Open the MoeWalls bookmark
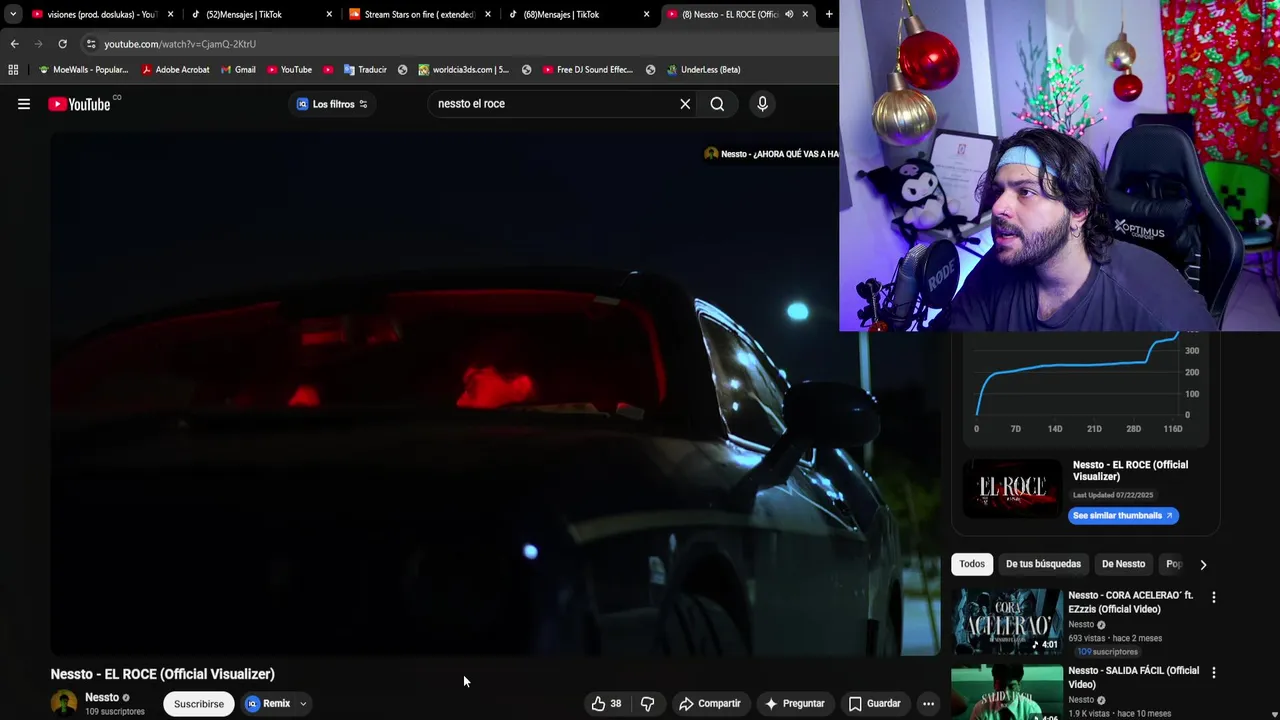Viewport: 1280px width, 720px height. point(83,70)
